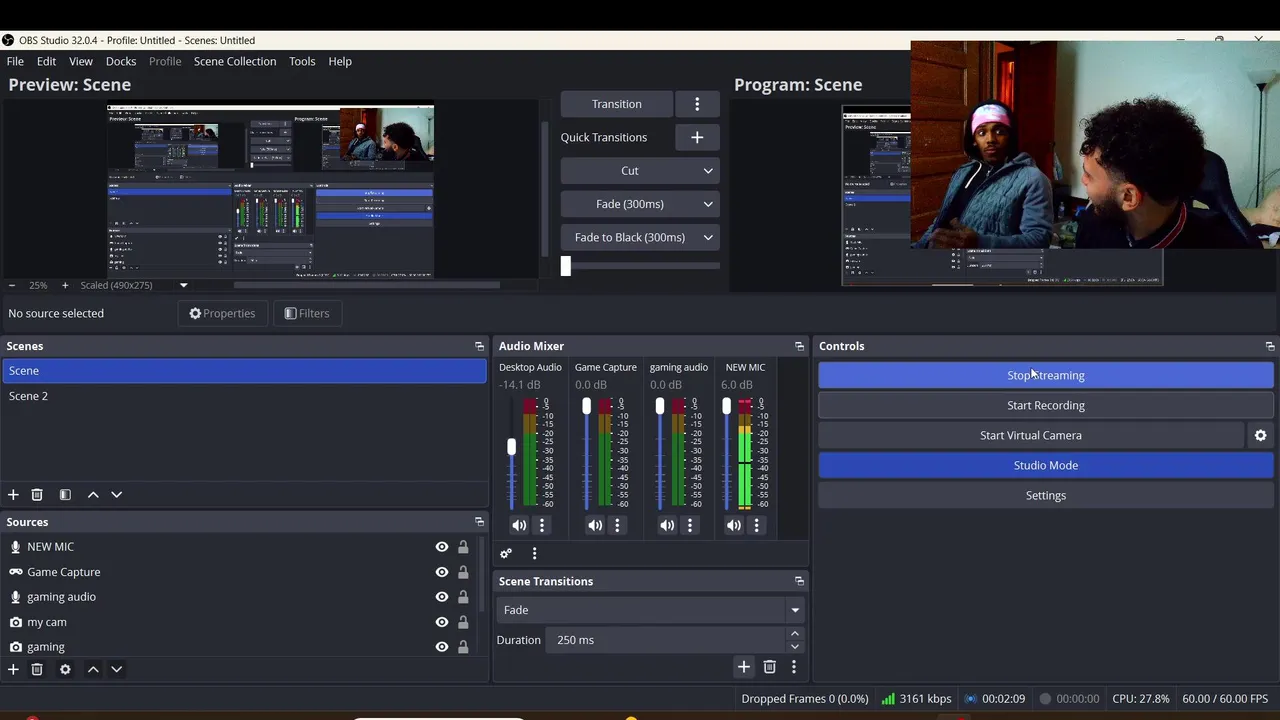This screenshot has width=1280, height=720.
Task: Open Transition three-dot options button
Action: (x=697, y=104)
